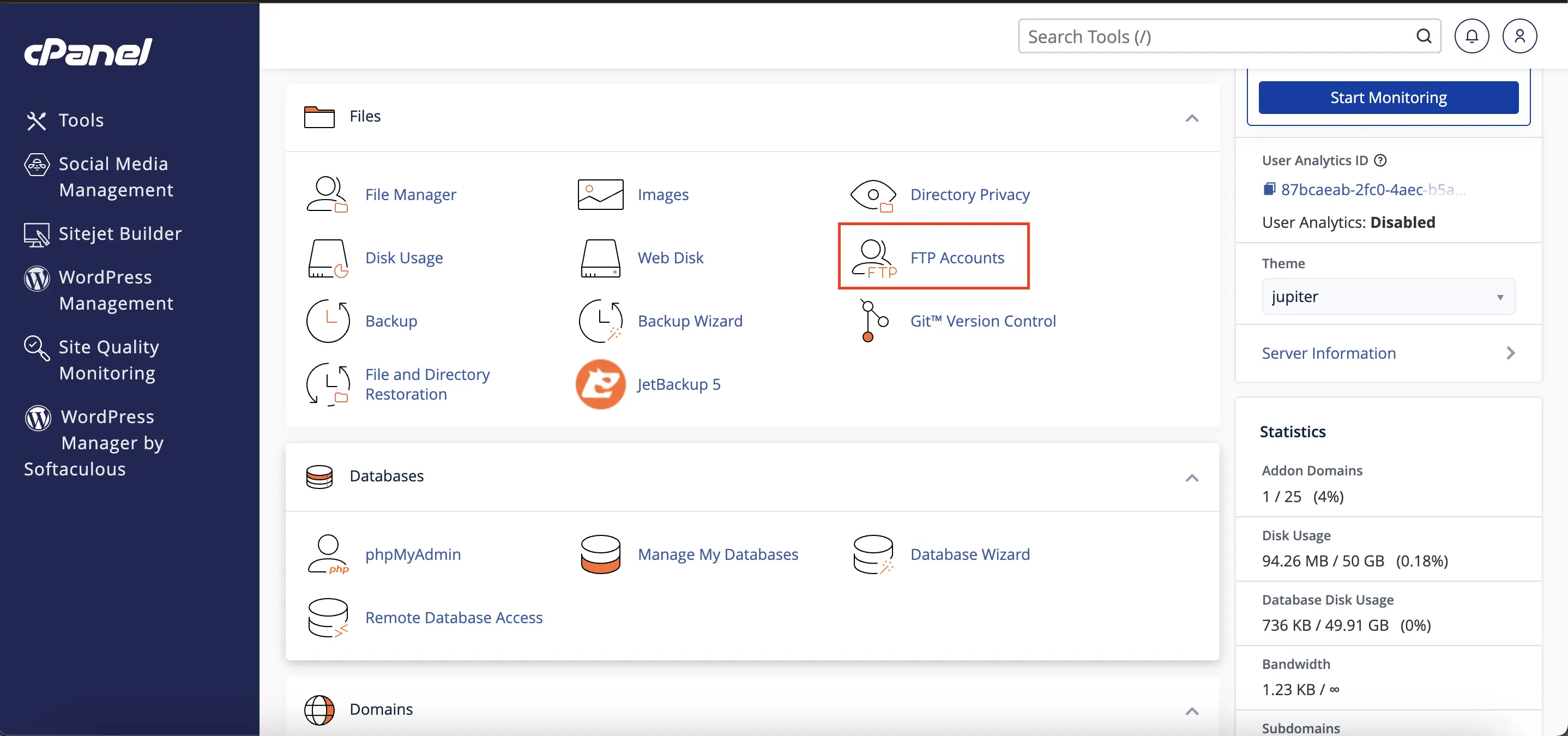Open the Server Information link
This screenshot has width=1568, height=736.
tap(1328, 353)
